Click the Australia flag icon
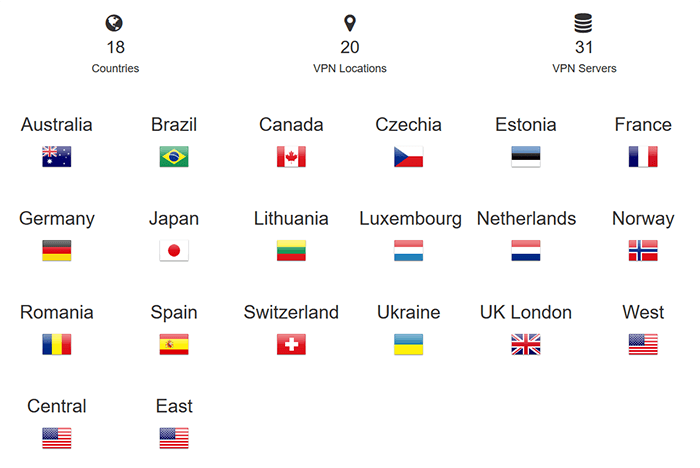Viewport: 700px width, 468px height. [x=57, y=157]
